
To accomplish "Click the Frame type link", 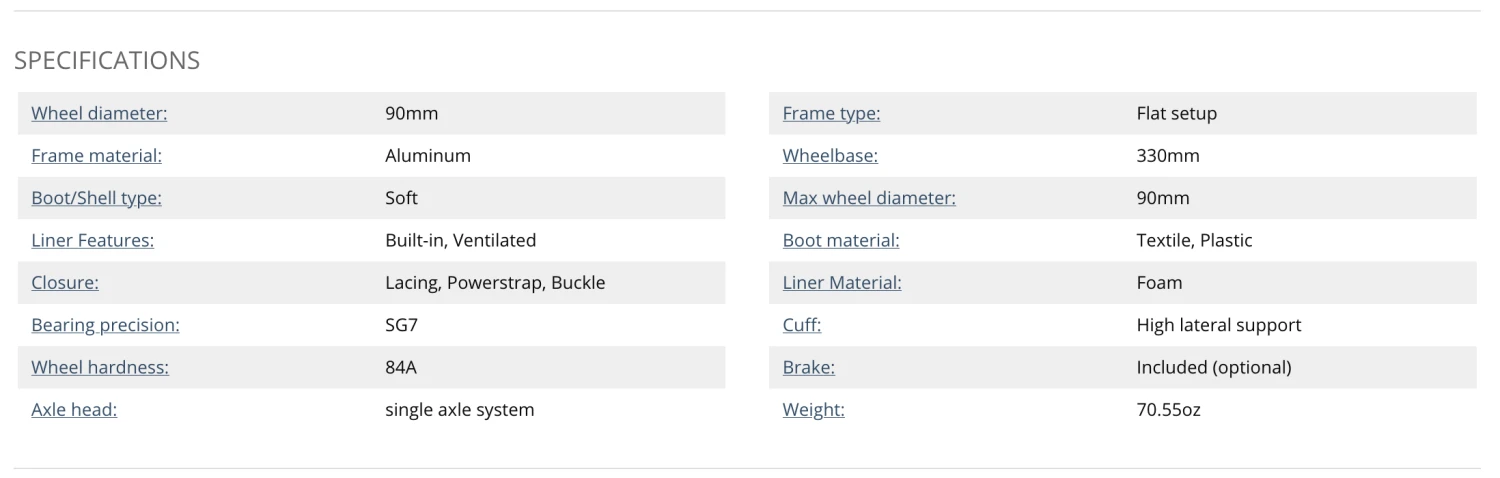I will click(831, 114).
